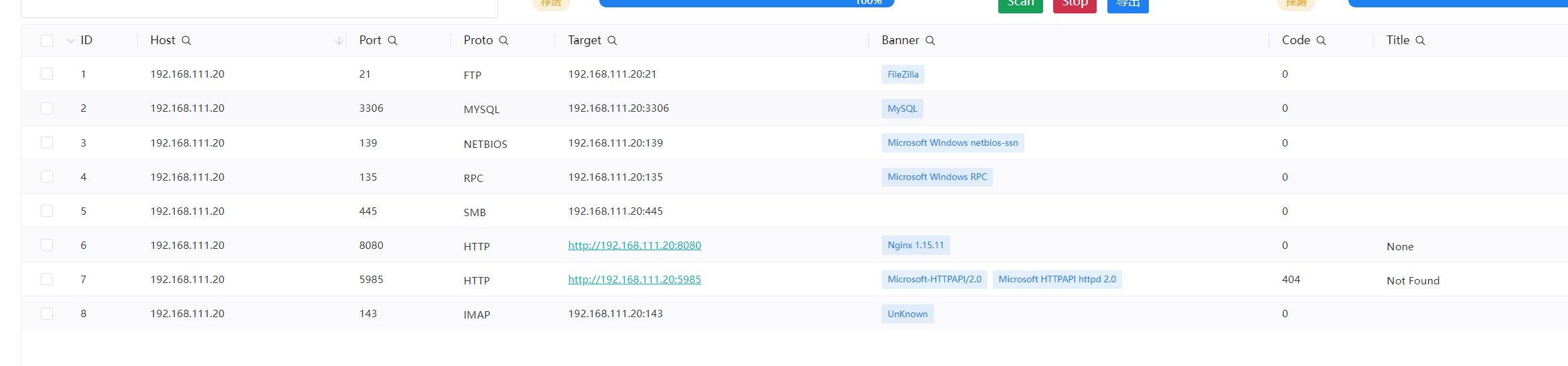Open the http://192.168.111.20:8080 link
1568x366 pixels.
[634, 245]
